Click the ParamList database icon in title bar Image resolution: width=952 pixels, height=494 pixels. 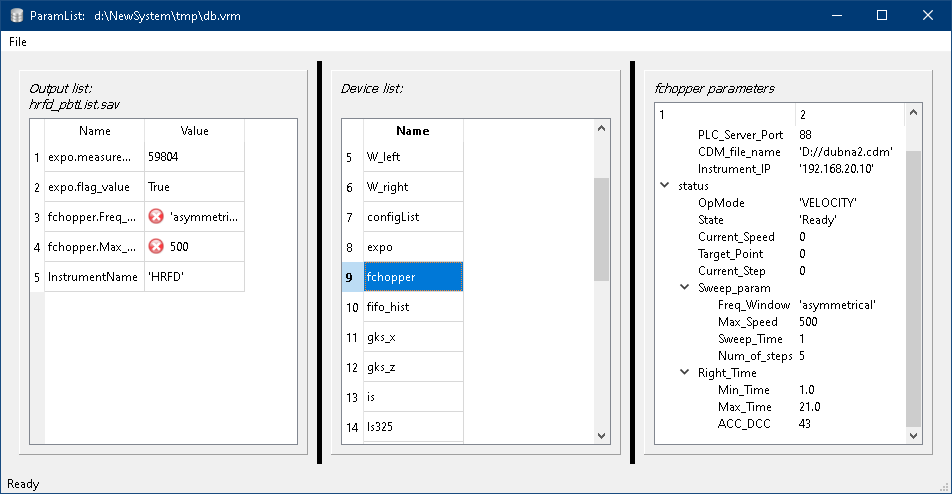coord(15,16)
